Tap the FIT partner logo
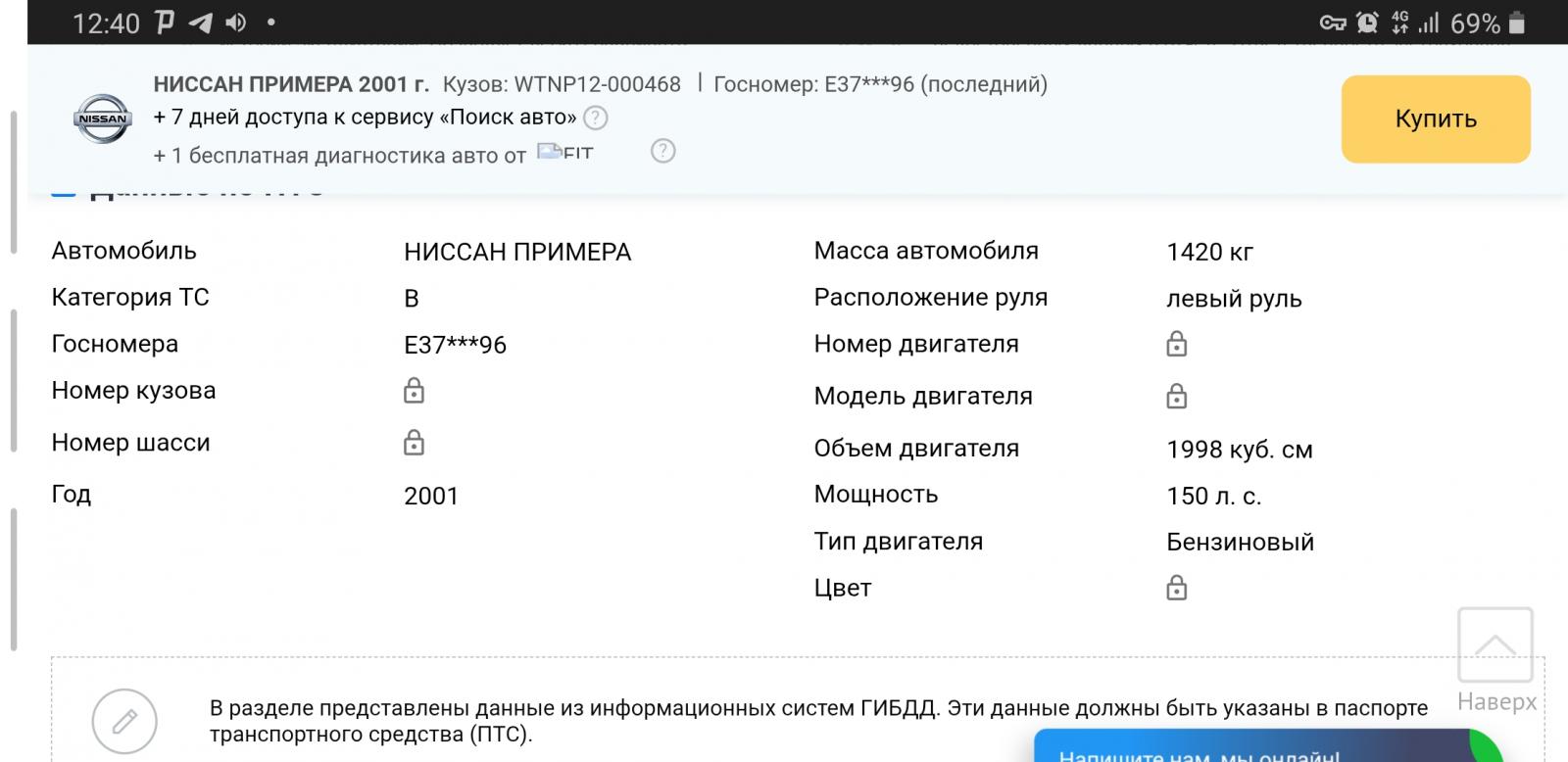The width and height of the screenshot is (1568, 762). [x=565, y=153]
